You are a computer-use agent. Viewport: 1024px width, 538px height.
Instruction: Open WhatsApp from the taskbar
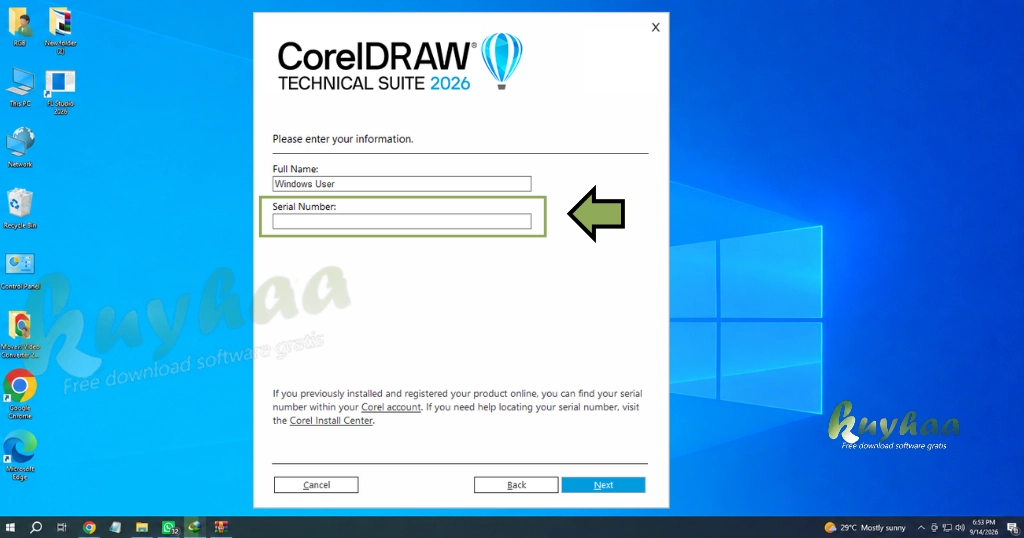tap(168, 527)
